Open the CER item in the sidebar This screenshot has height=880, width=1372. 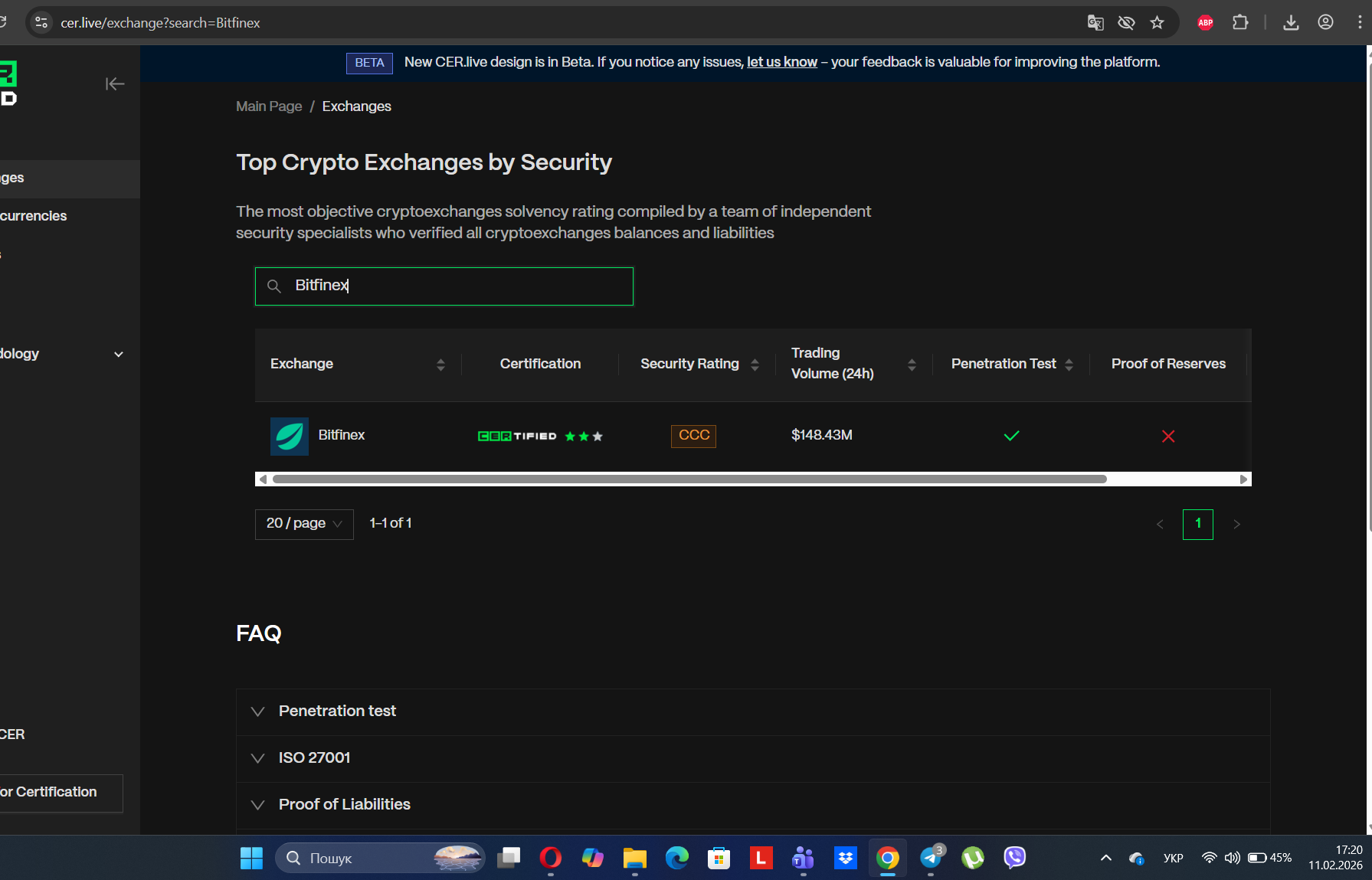(13, 734)
